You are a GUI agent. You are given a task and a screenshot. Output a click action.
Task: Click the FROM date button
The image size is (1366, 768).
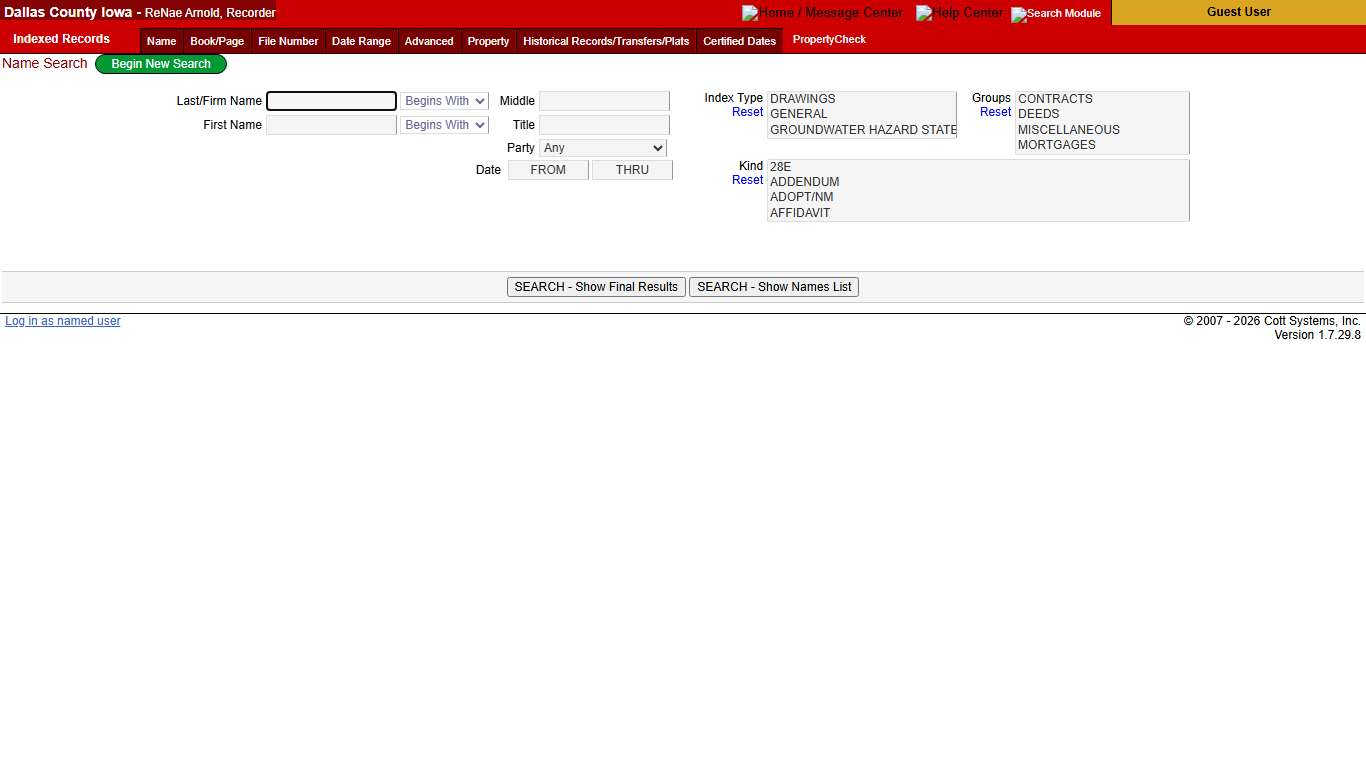tap(548, 170)
